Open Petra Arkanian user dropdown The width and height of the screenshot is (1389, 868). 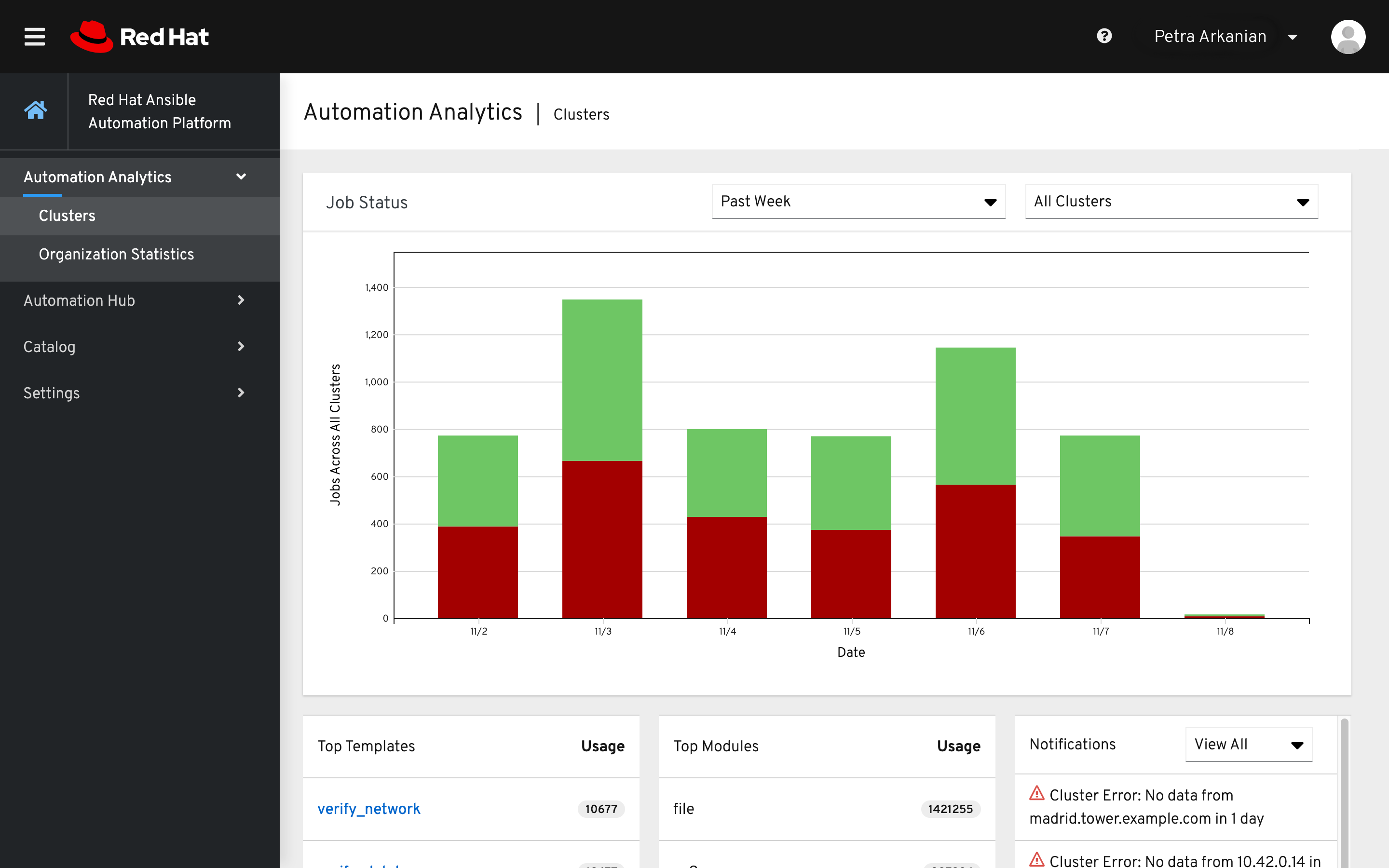(x=1226, y=37)
